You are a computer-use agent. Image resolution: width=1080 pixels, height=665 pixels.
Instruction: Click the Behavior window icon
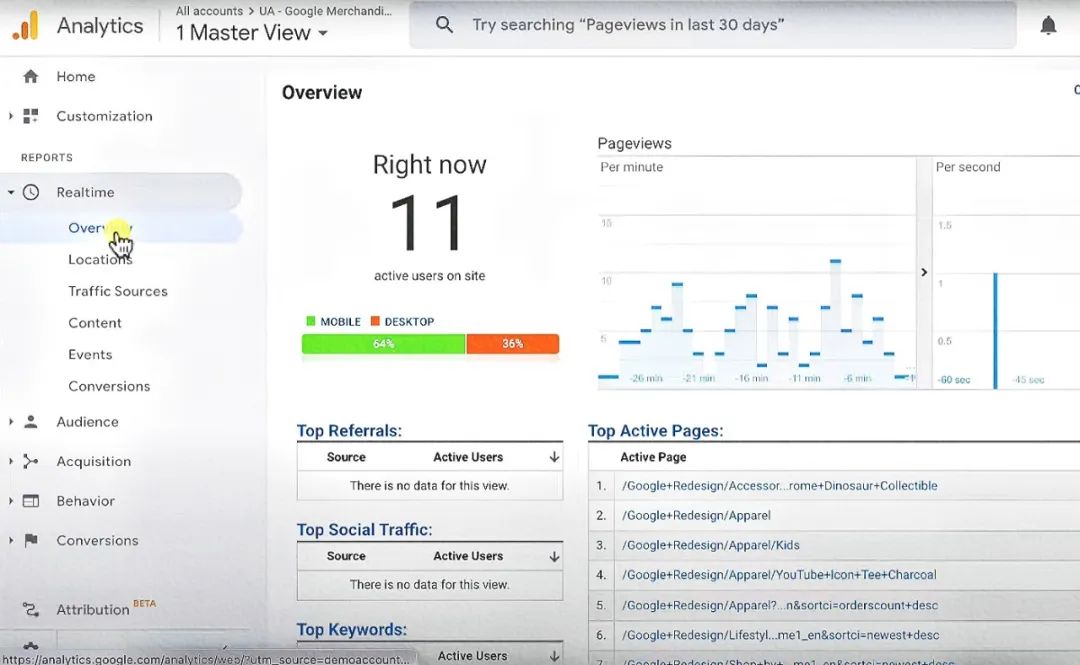(30, 501)
